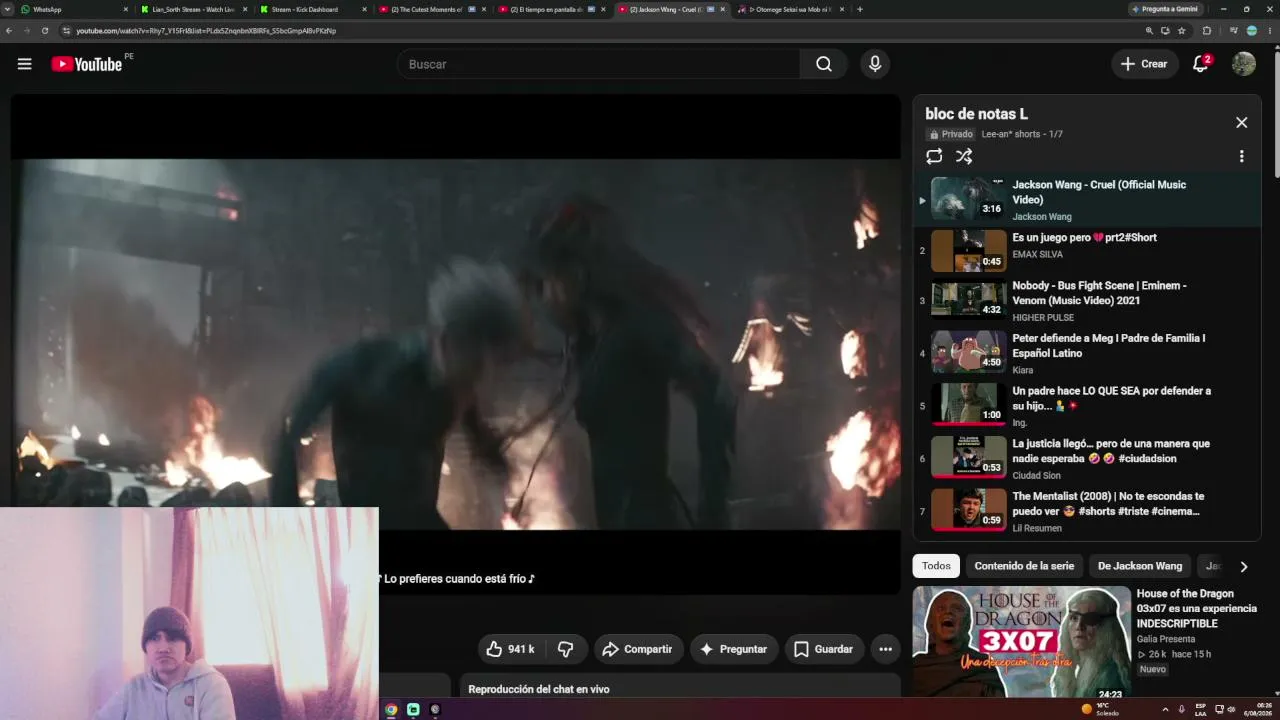Open a new browser tab
The height and width of the screenshot is (720, 1280).
860,9
